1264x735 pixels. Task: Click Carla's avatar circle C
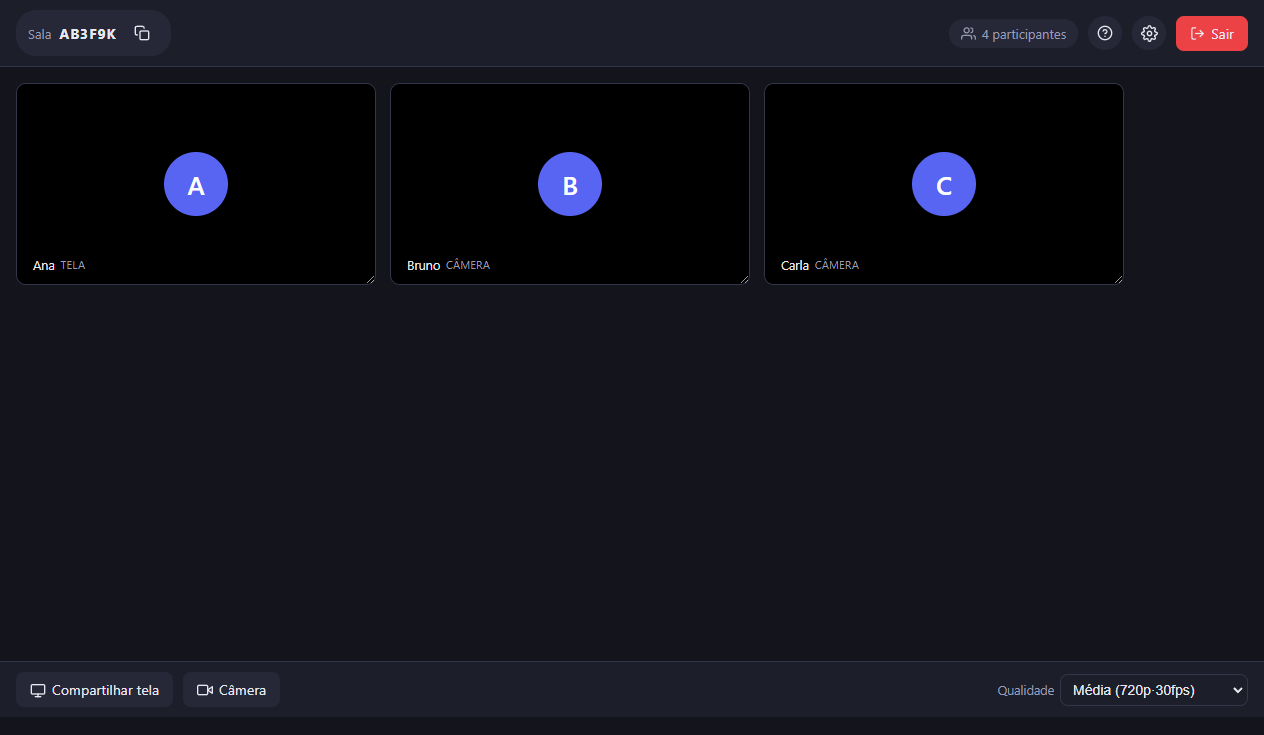944,184
